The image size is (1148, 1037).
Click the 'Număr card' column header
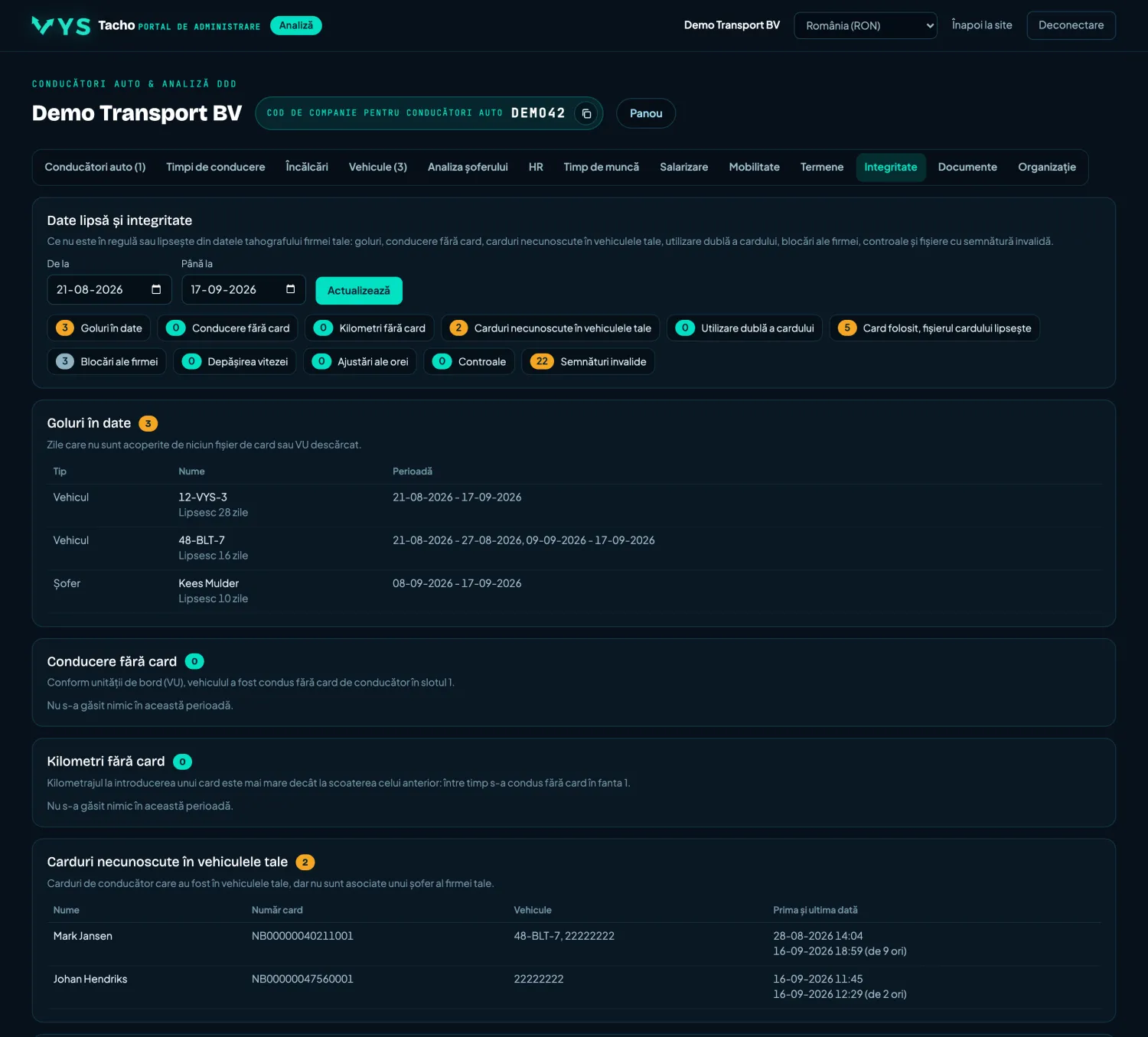pyautogui.click(x=277, y=910)
